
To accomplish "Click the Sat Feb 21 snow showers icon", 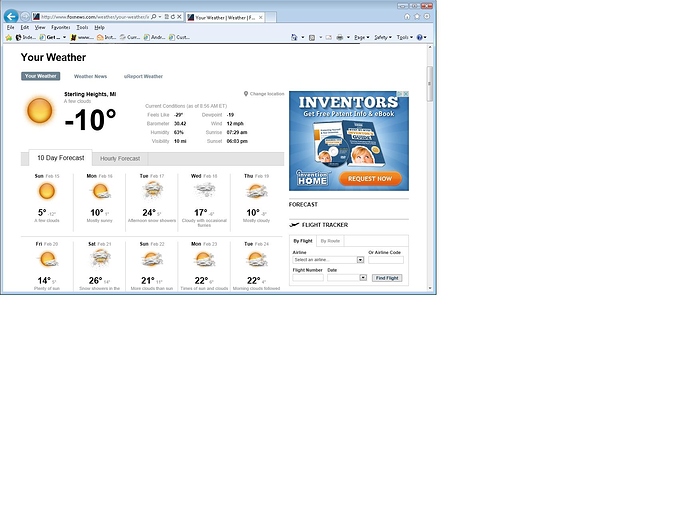I will tap(100, 259).
